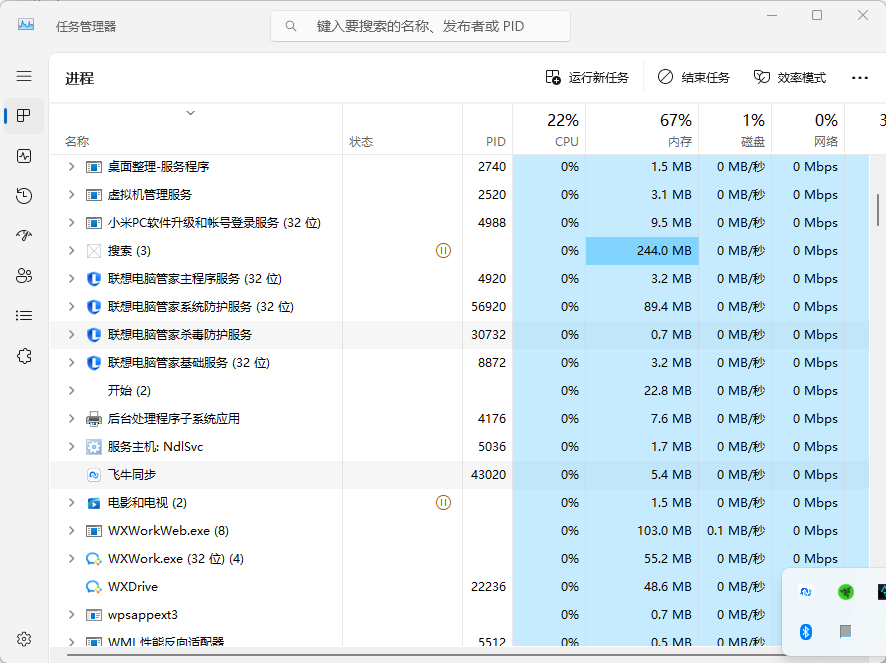The width and height of the screenshot is (886, 663).
Task: Open the Details page in sidebar
Action: pos(24,316)
